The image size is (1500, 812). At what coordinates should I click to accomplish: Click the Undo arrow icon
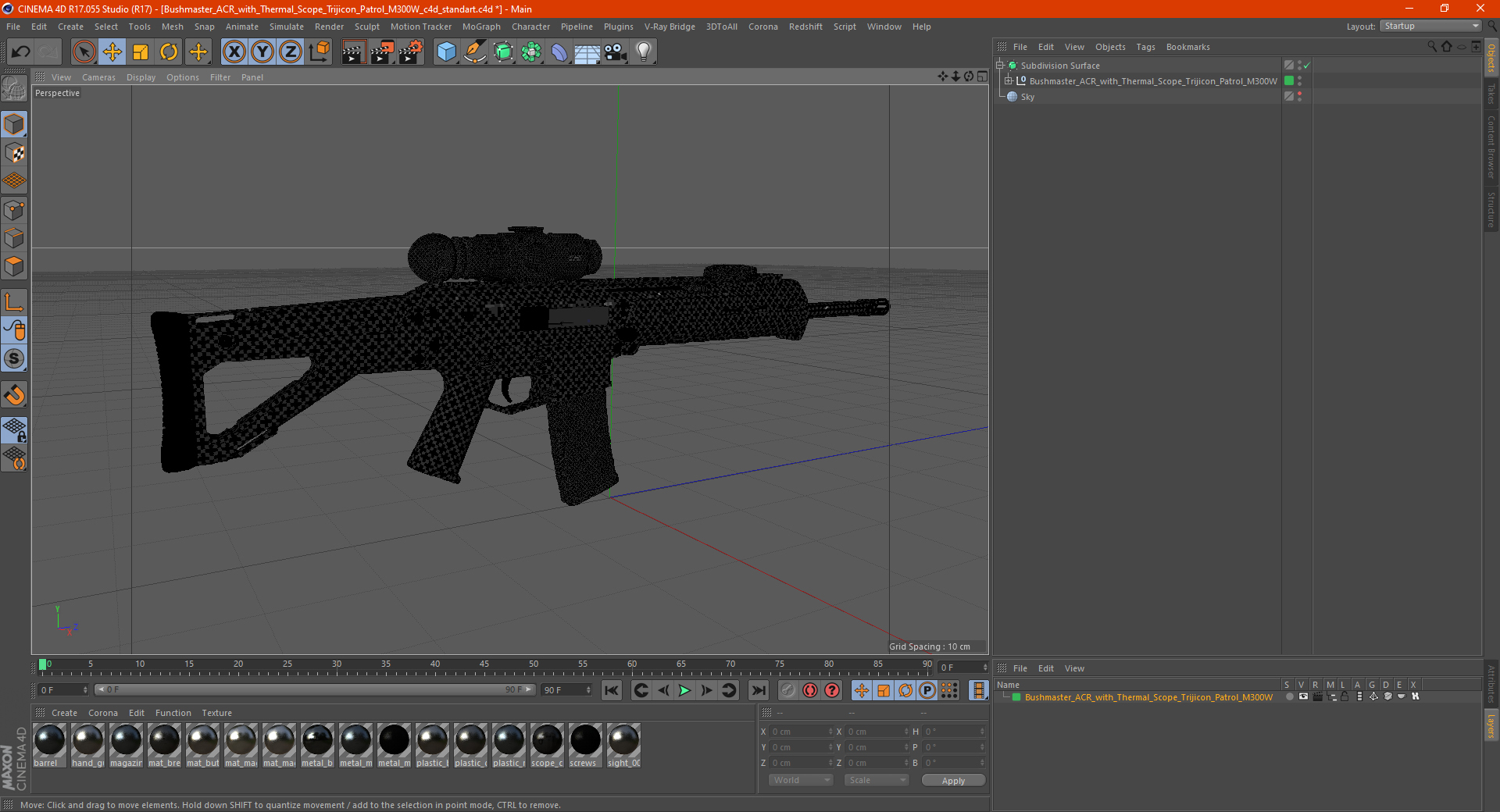coord(20,52)
